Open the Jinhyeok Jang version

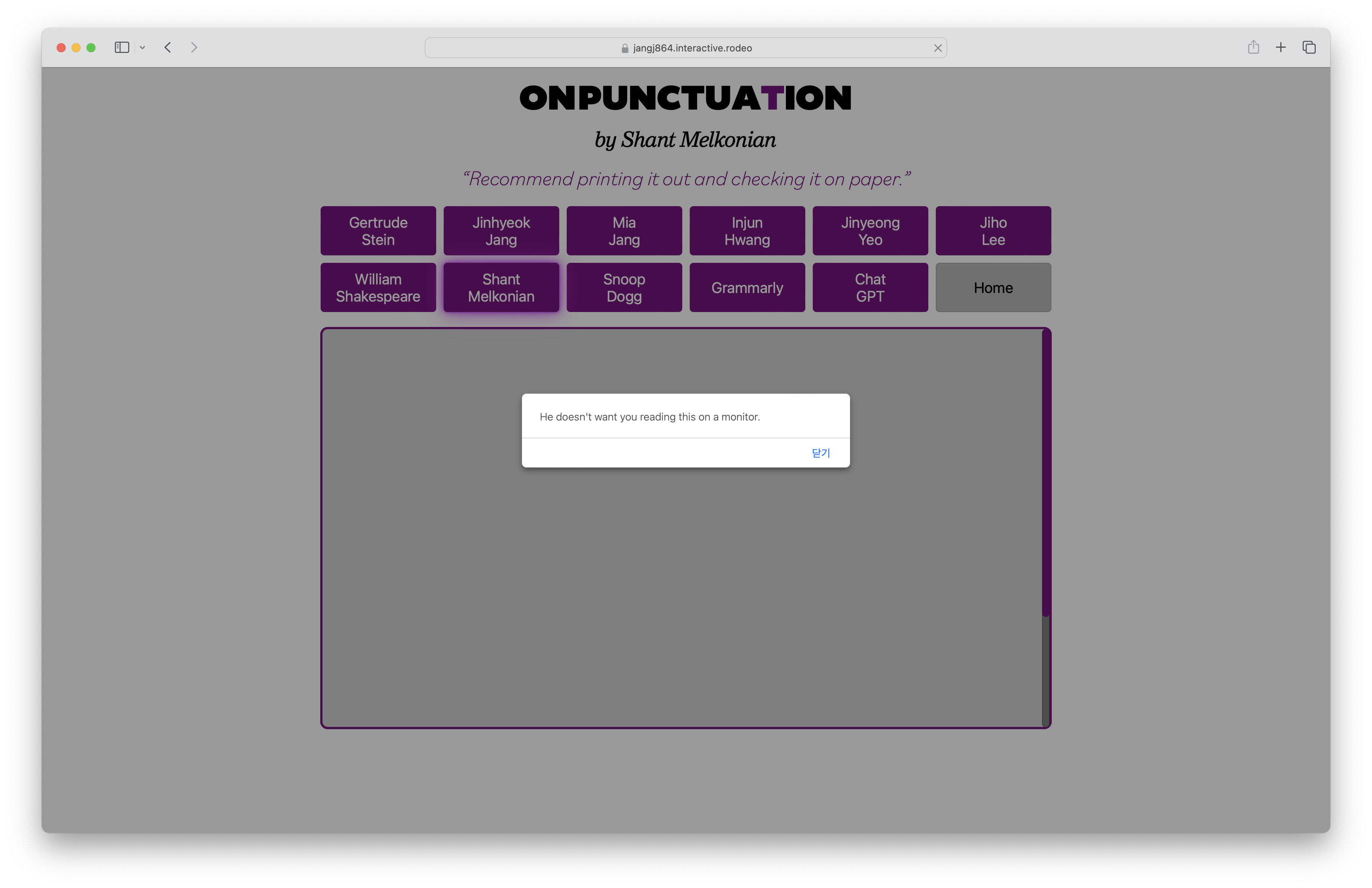(501, 231)
